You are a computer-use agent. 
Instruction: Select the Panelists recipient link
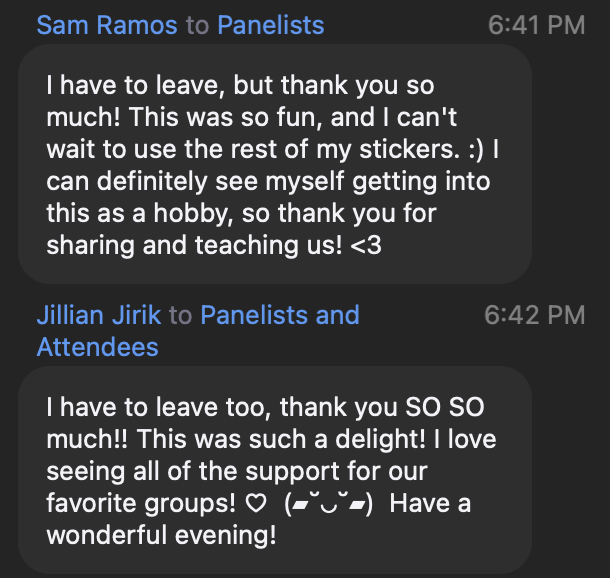tap(270, 24)
